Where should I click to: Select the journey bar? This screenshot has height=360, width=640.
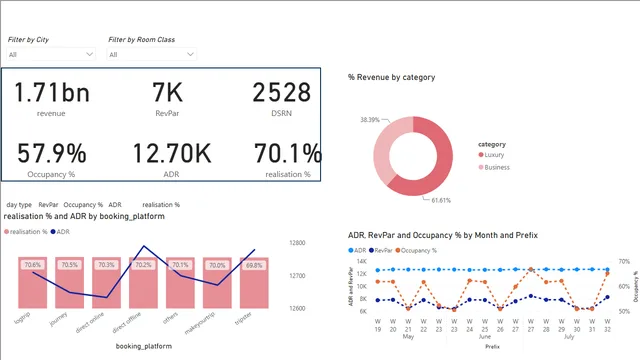coord(69,282)
